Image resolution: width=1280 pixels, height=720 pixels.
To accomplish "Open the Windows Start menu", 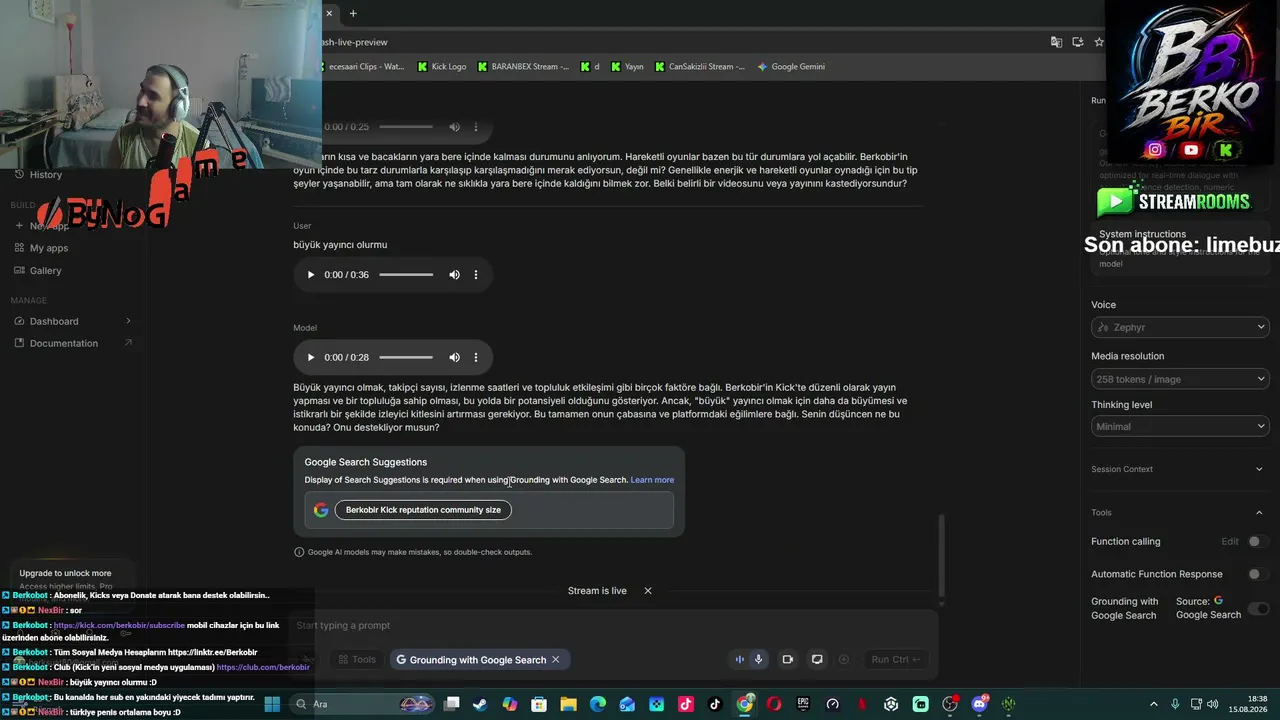I will point(272,704).
